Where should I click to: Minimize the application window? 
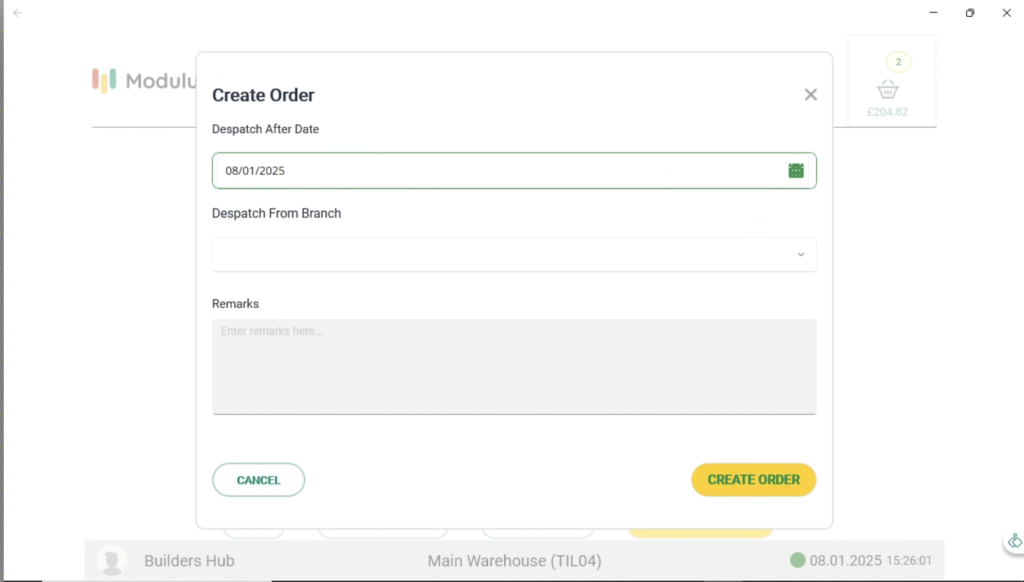[933, 13]
